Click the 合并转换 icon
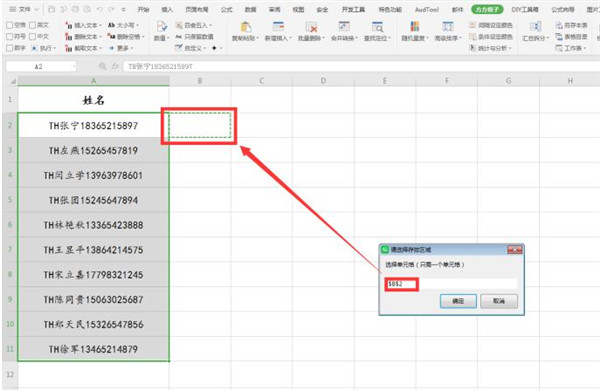 click(x=344, y=27)
